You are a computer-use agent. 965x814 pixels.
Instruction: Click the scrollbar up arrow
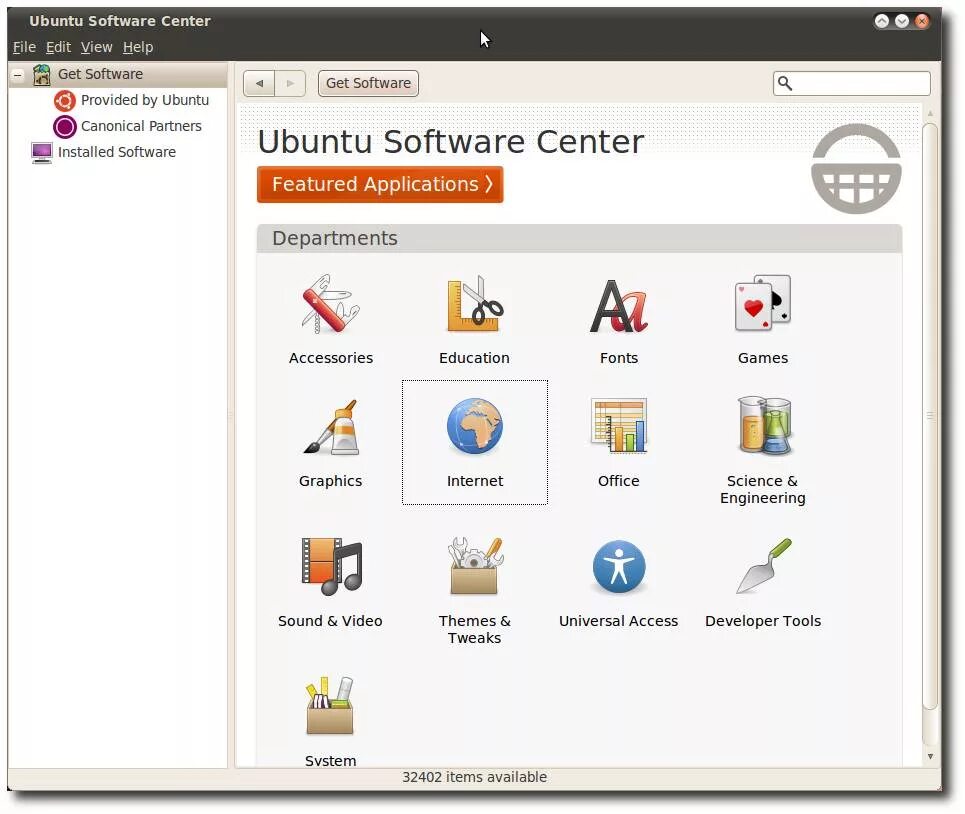930,113
